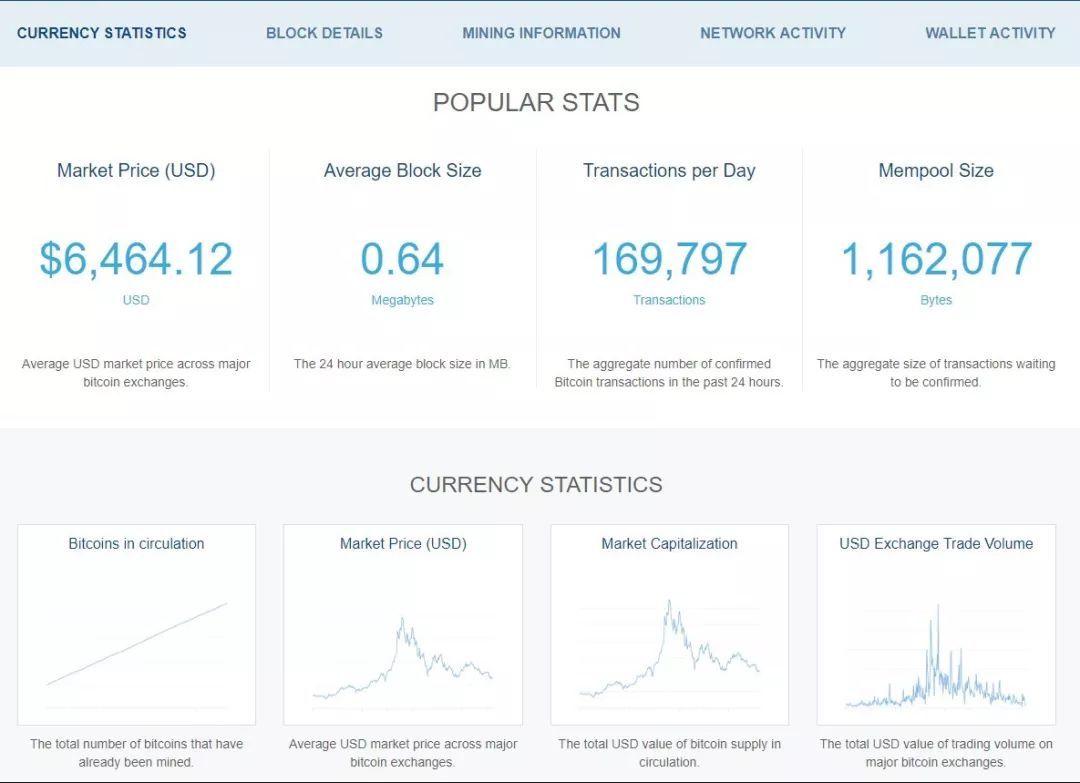
Task: Open the Market Price (USD) chart thumbnail
Action: point(403,640)
